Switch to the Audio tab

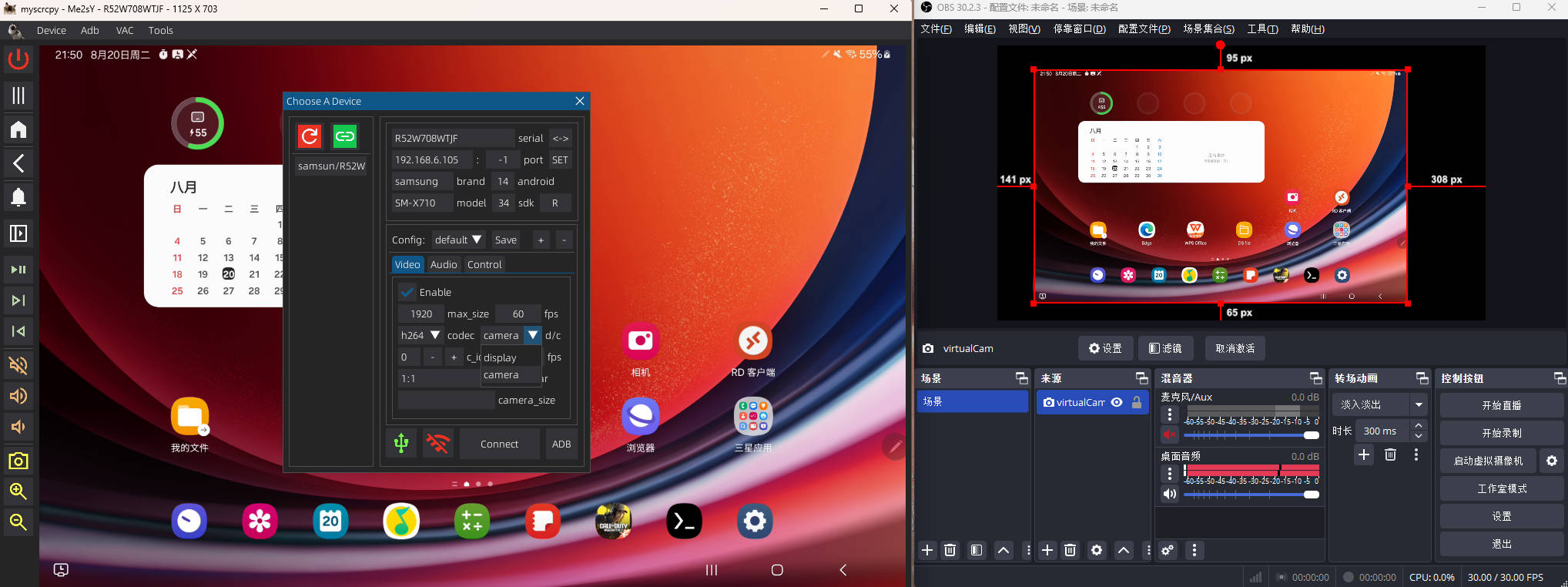444,264
